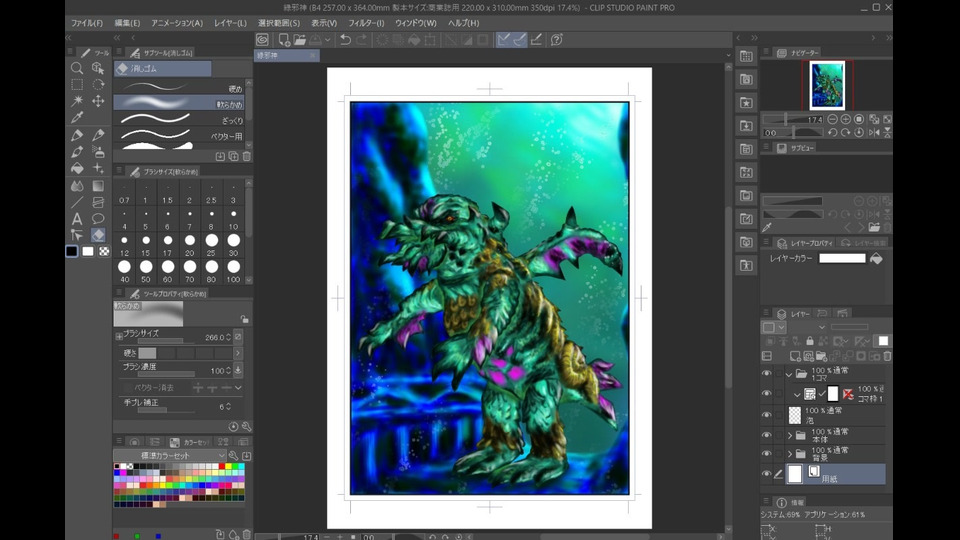The image size is (960, 540).
Task: Open file via command bar folder icon
Action: [x=300, y=40]
